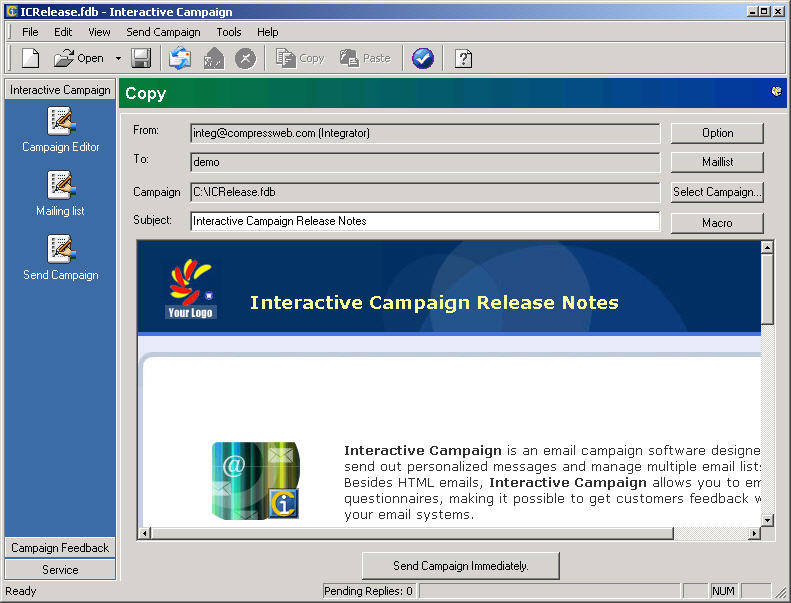
Task: Expand the Open button dropdown arrow
Action: pyautogui.click(x=118, y=59)
